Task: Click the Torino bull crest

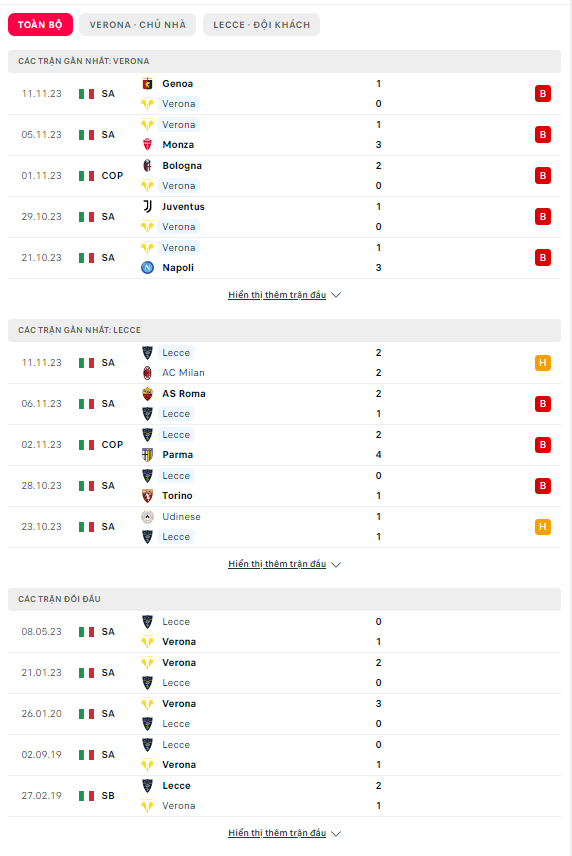Action: tap(147, 496)
